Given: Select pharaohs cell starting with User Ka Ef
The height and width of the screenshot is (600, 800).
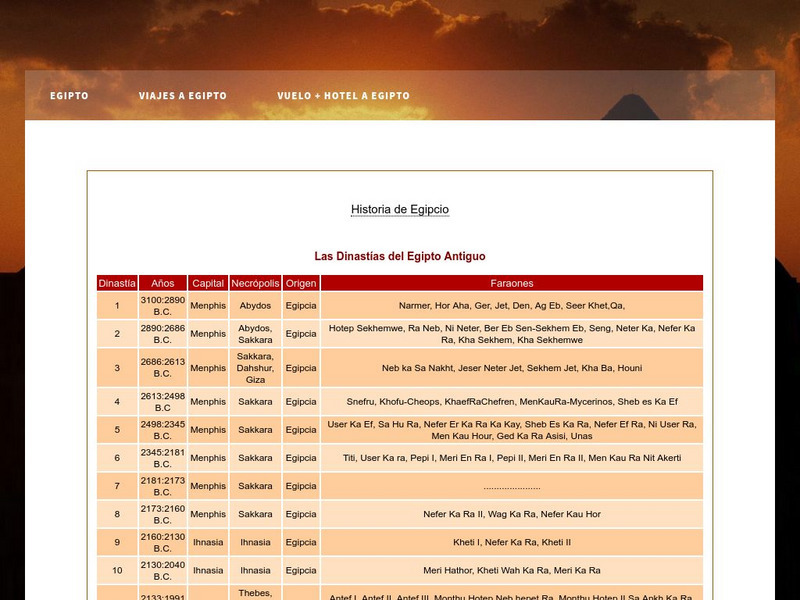Looking at the screenshot, I should (512, 430).
